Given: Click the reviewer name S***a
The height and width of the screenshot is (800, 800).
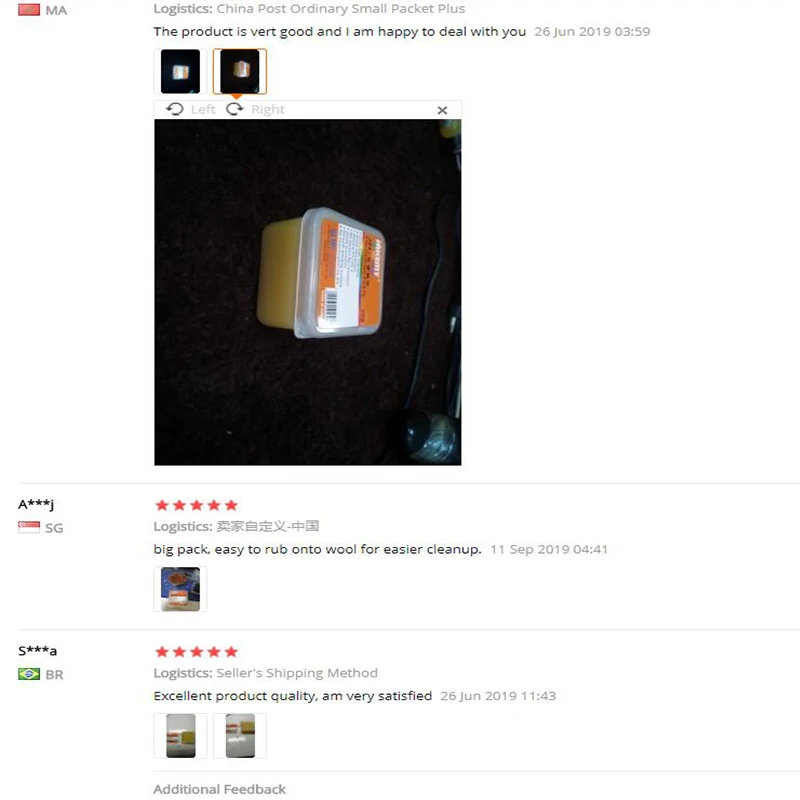Looking at the screenshot, I should pyautogui.click(x=37, y=651).
